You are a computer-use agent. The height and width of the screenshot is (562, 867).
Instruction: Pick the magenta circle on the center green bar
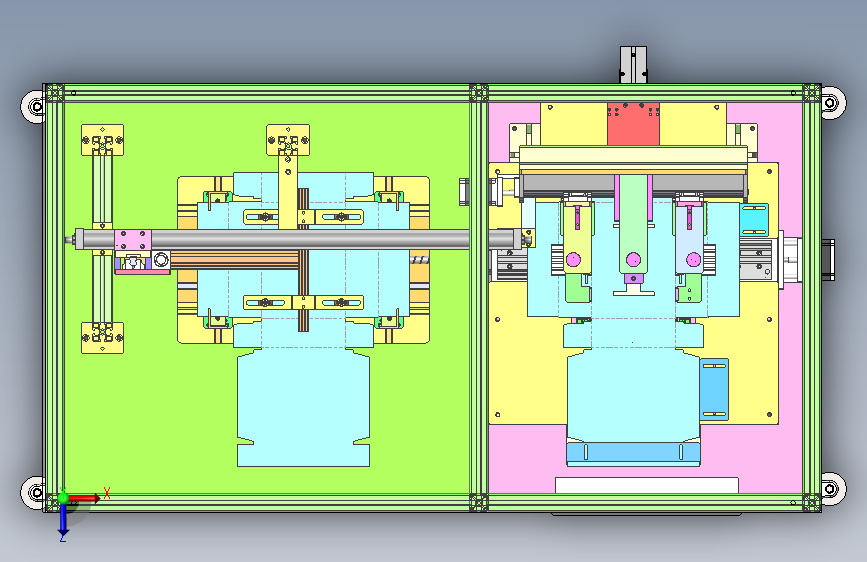(633, 259)
